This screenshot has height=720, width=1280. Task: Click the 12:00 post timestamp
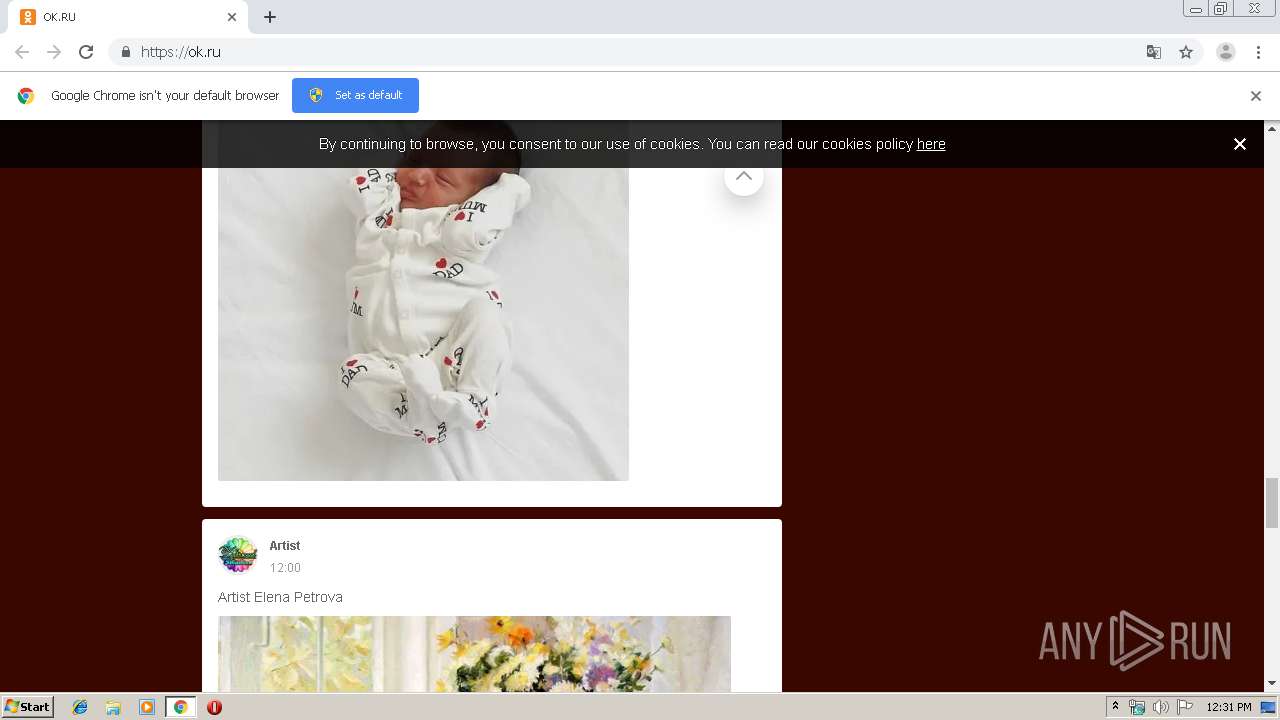pos(285,568)
